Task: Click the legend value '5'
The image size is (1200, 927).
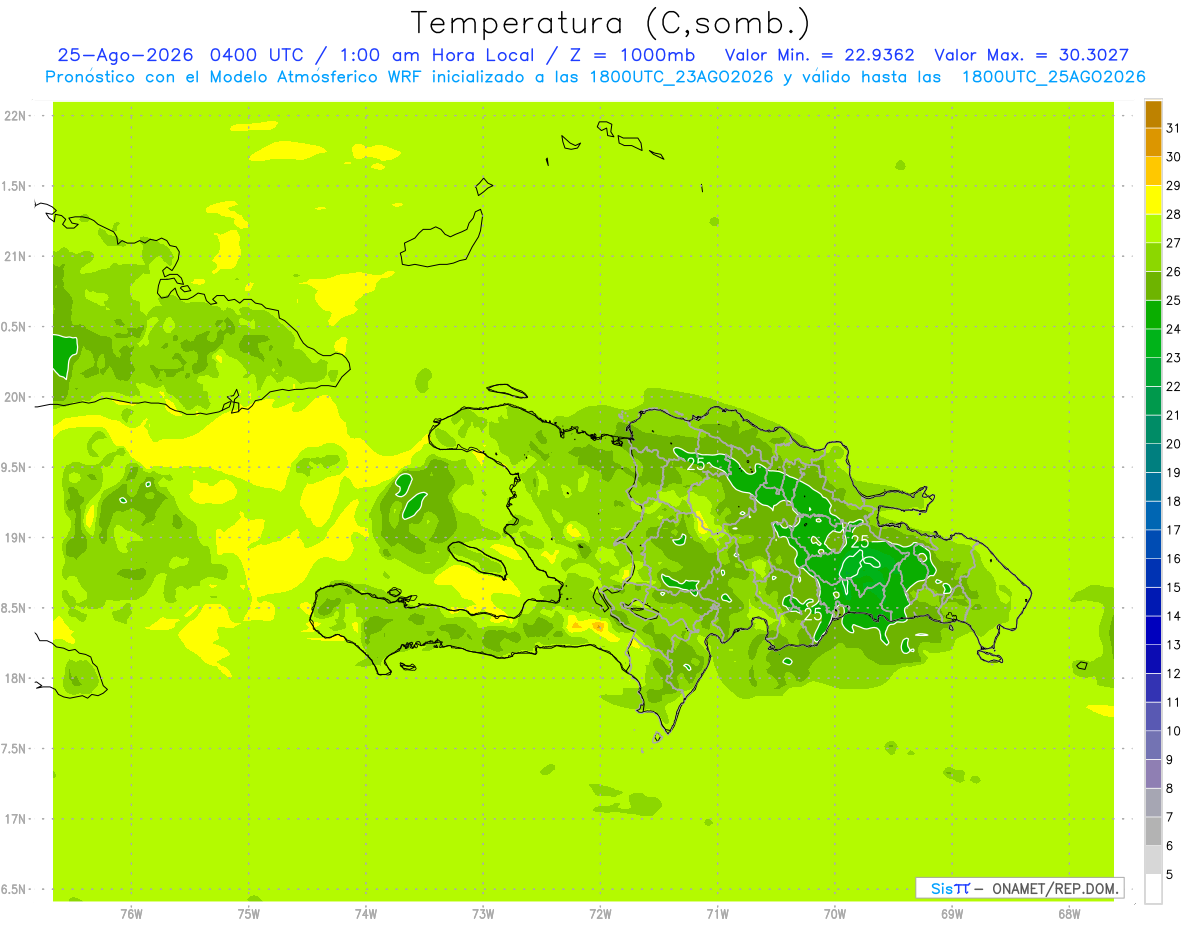Action: (1170, 875)
